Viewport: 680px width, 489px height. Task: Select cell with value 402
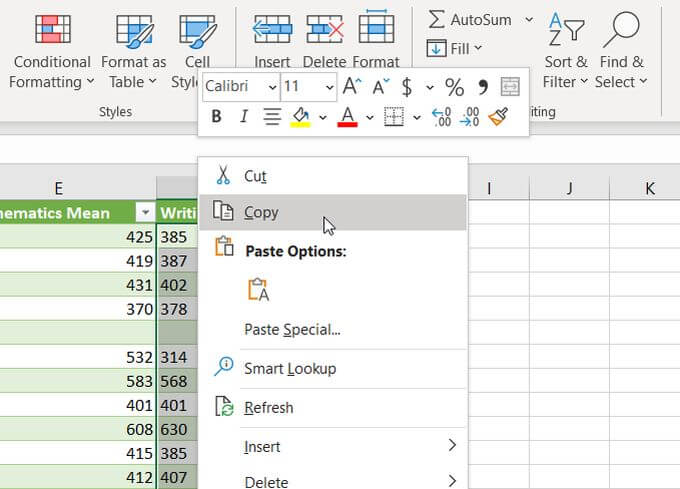177,285
